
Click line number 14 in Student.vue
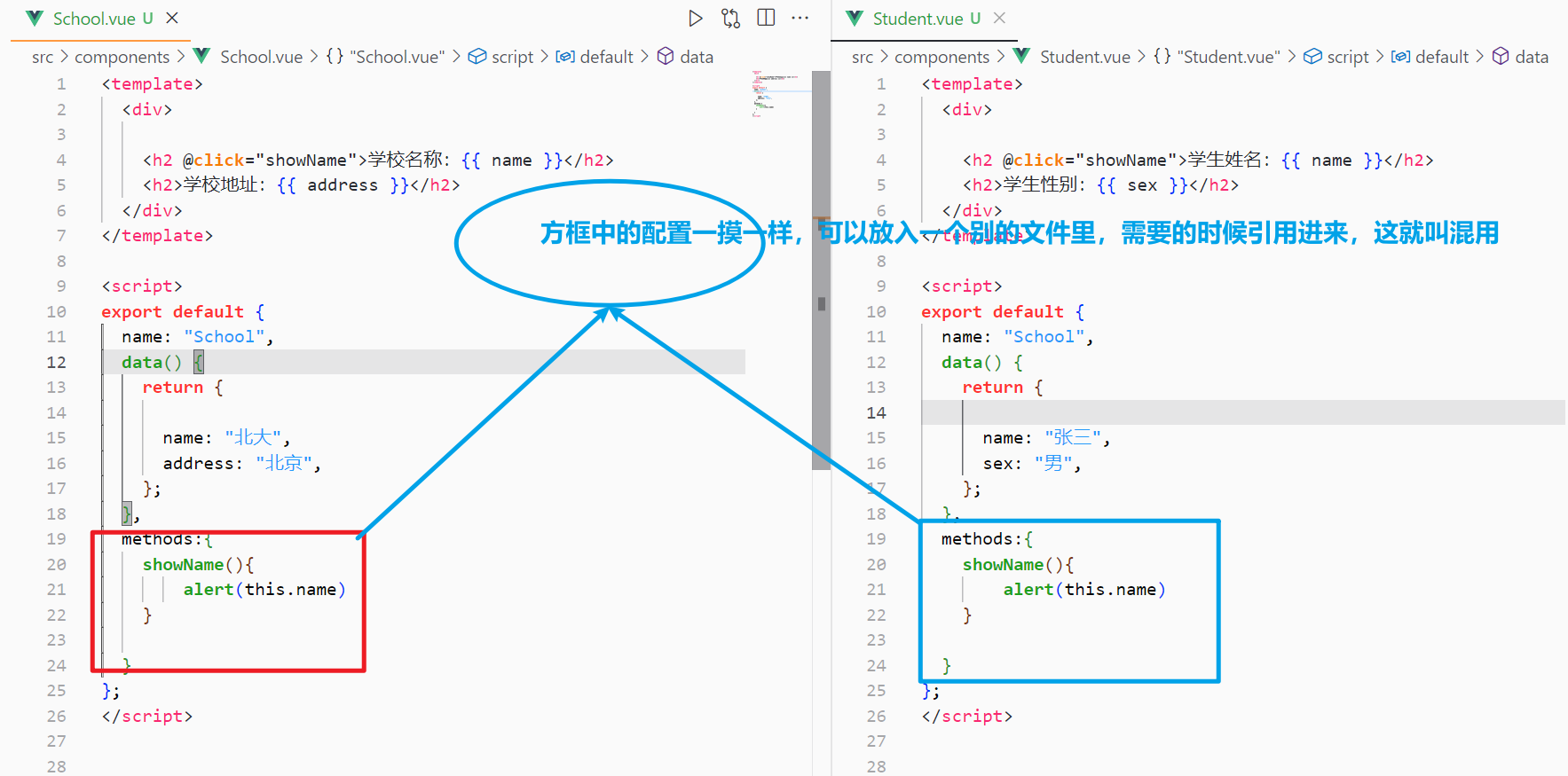[x=876, y=412]
